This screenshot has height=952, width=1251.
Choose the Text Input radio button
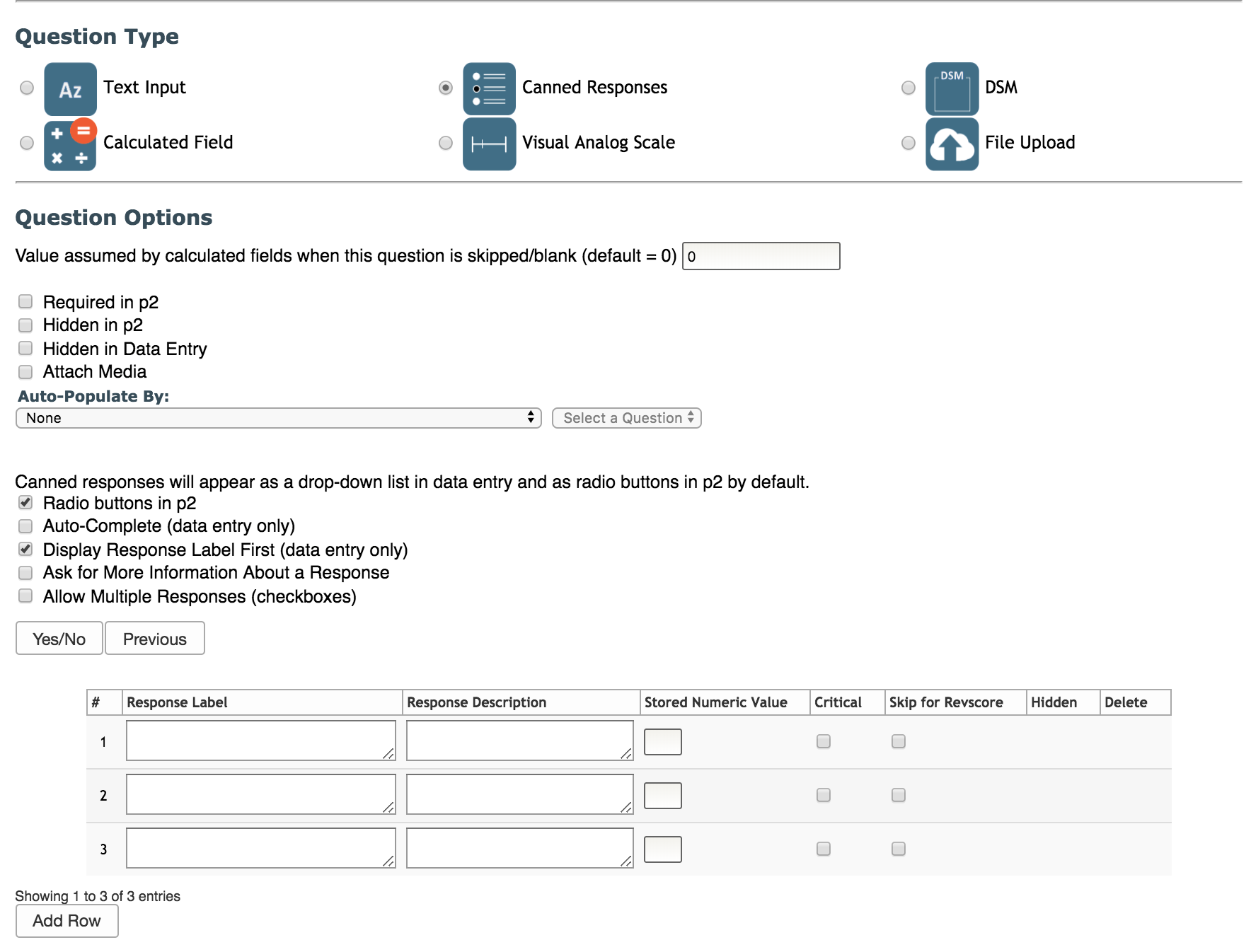(x=25, y=88)
